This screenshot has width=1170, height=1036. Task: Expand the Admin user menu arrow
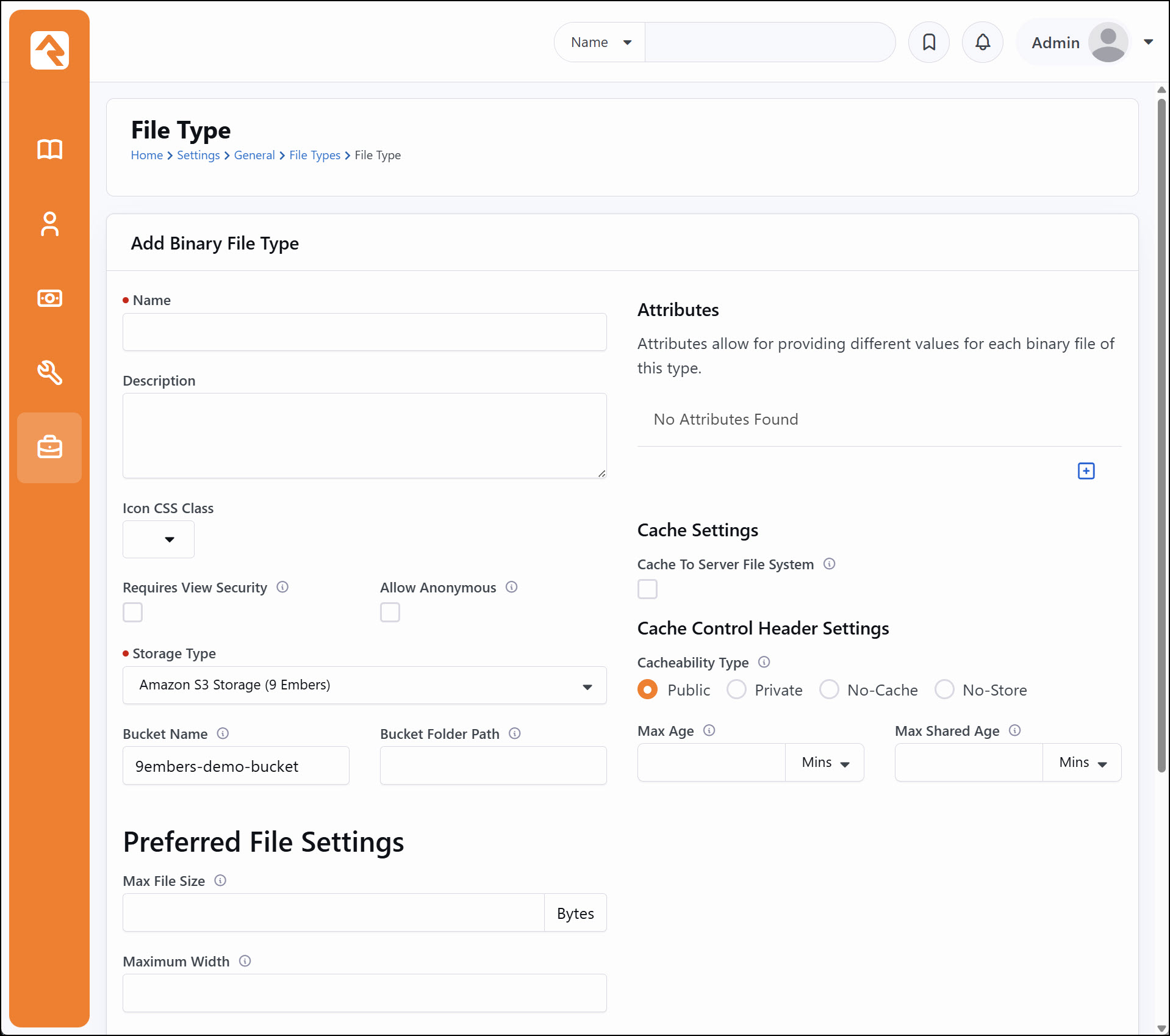coord(1149,42)
